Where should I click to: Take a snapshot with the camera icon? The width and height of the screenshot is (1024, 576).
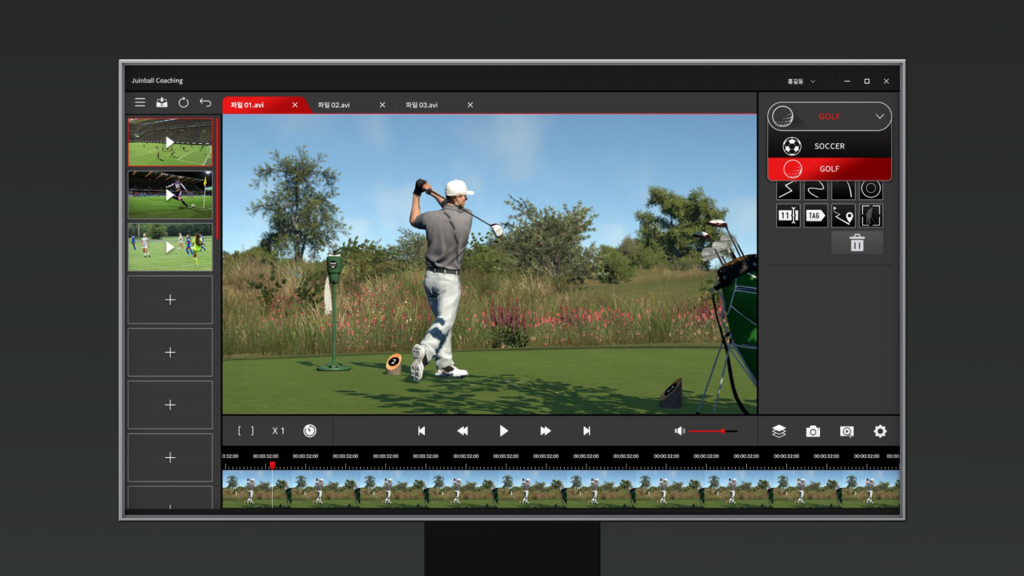pyautogui.click(x=812, y=431)
